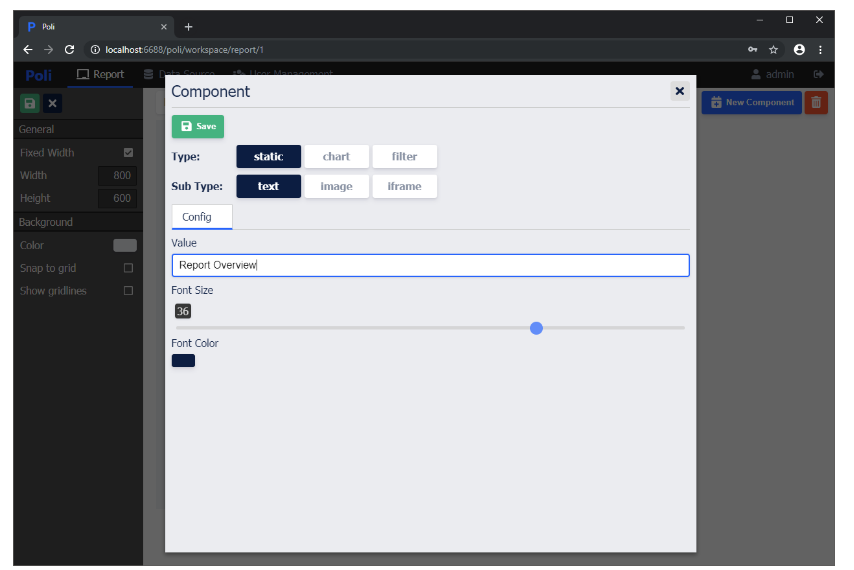Enable Snap to grid checkbox

(128, 268)
